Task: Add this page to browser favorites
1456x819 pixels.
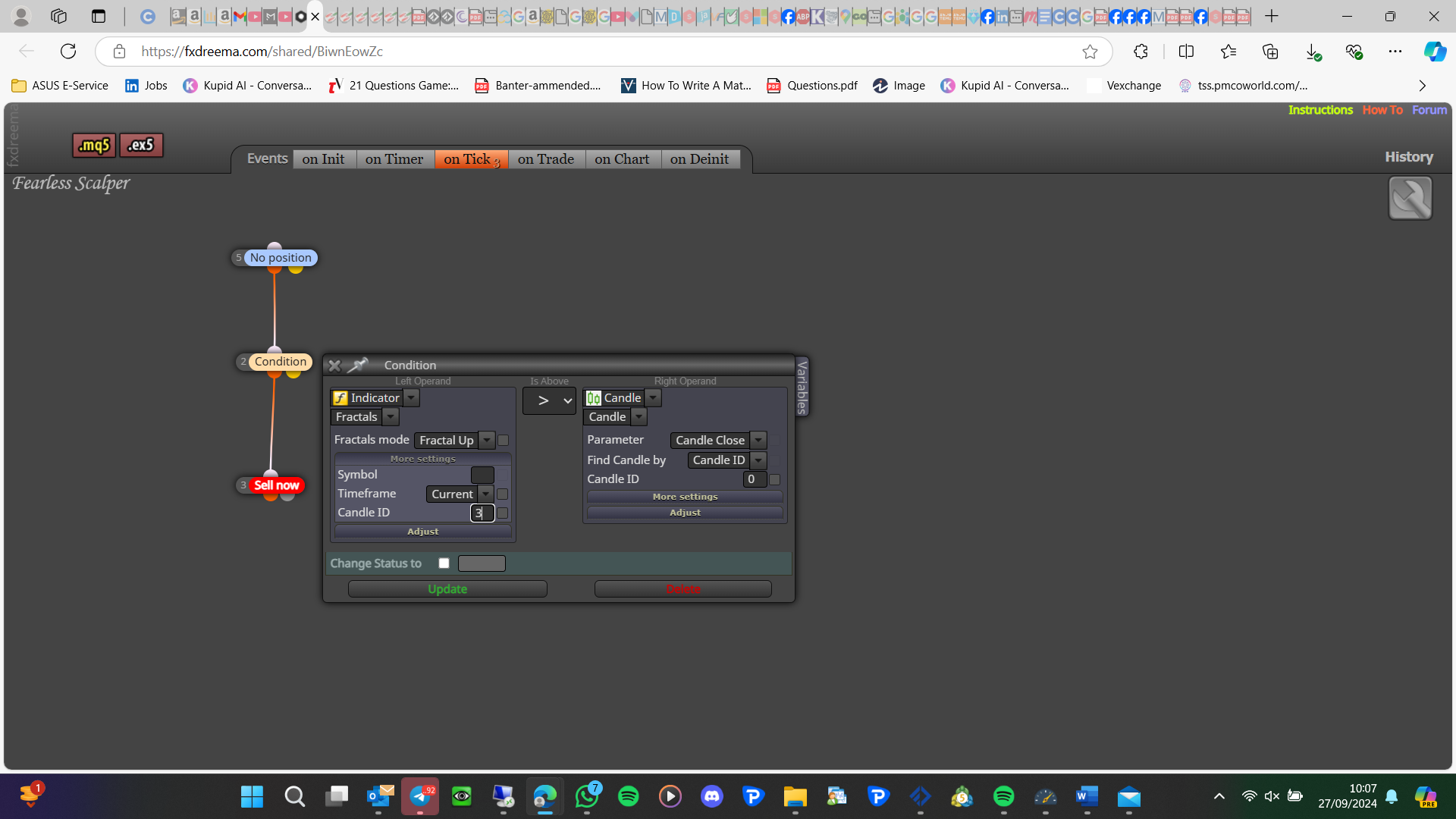Action: click(1090, 52)
